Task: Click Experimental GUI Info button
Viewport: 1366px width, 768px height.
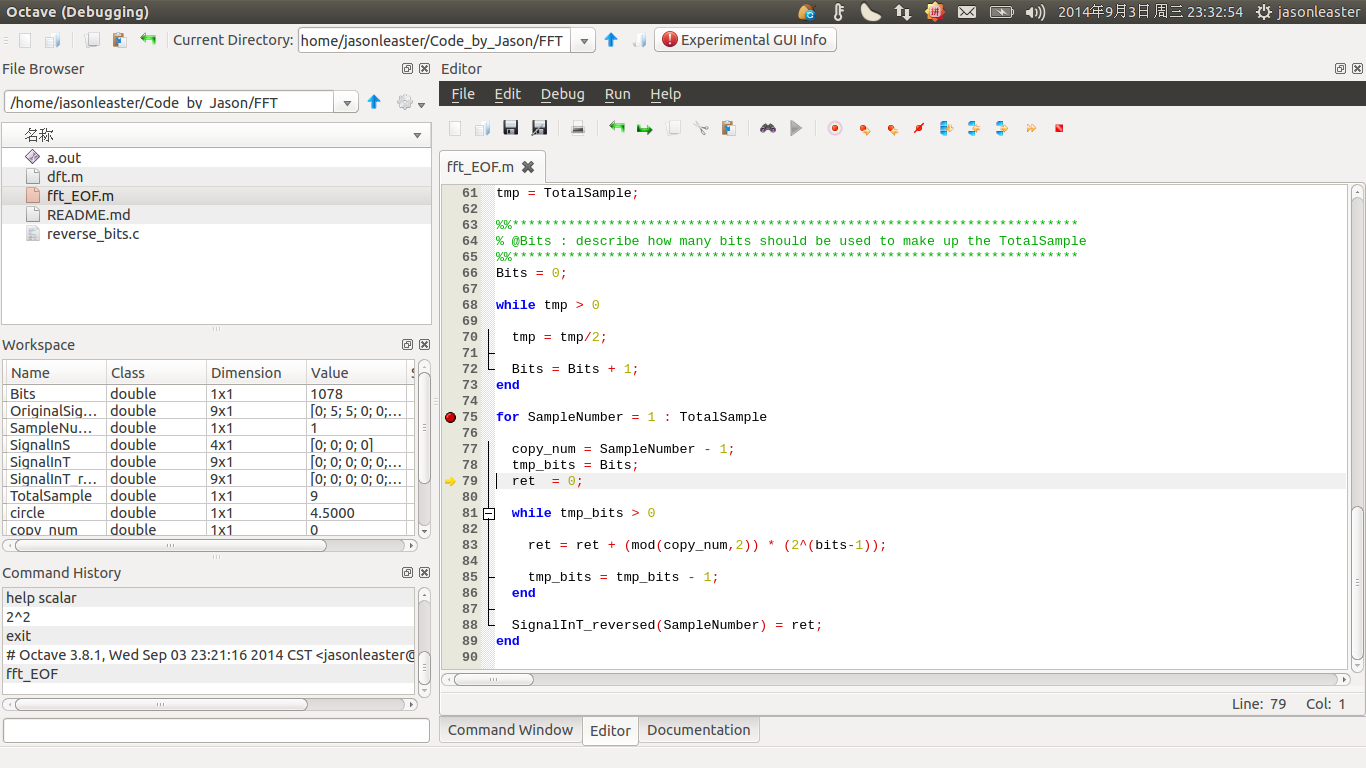Action: tap(745, 40)
